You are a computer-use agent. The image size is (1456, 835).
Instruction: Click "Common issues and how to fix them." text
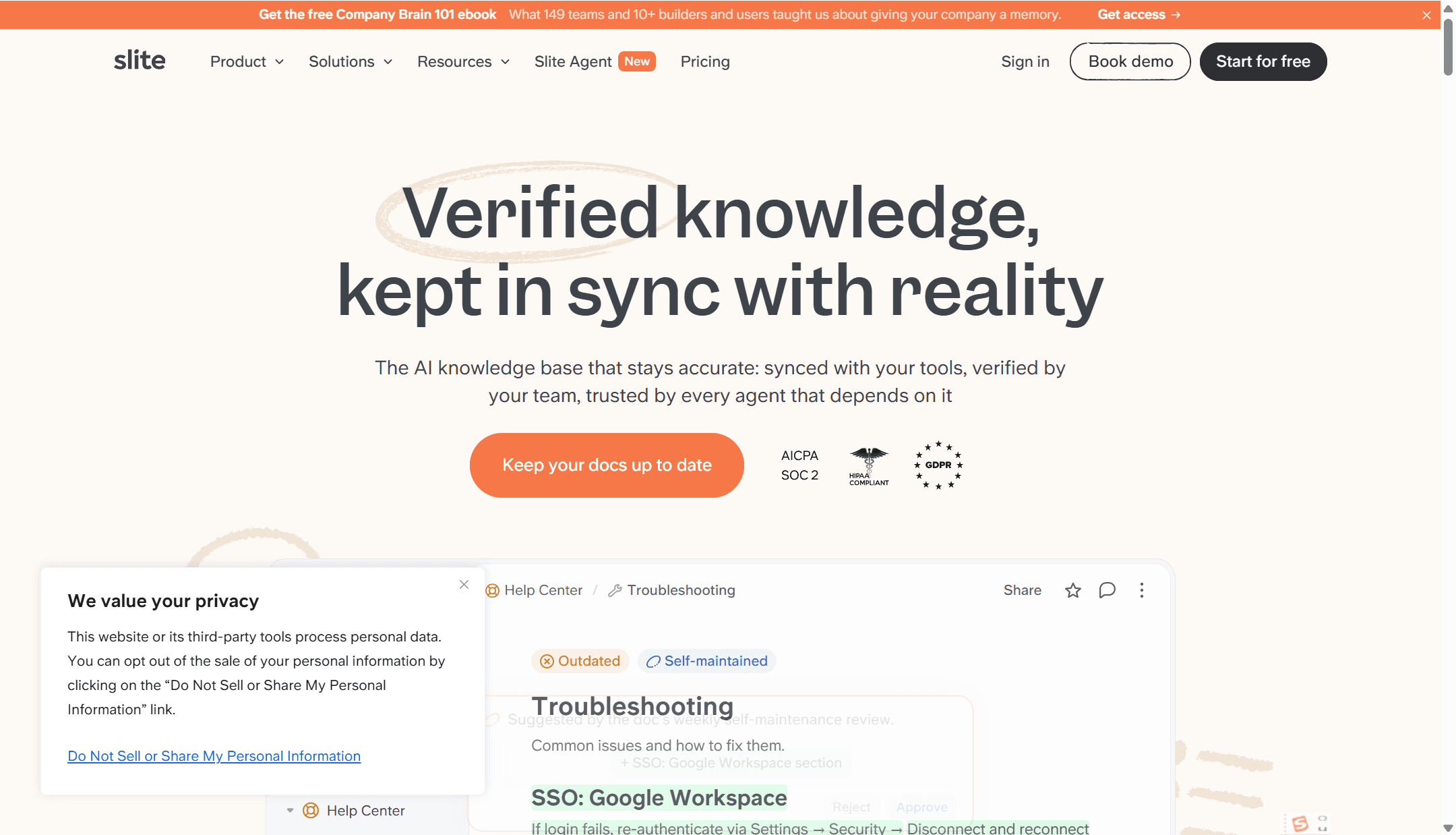(x=658, y=745)
